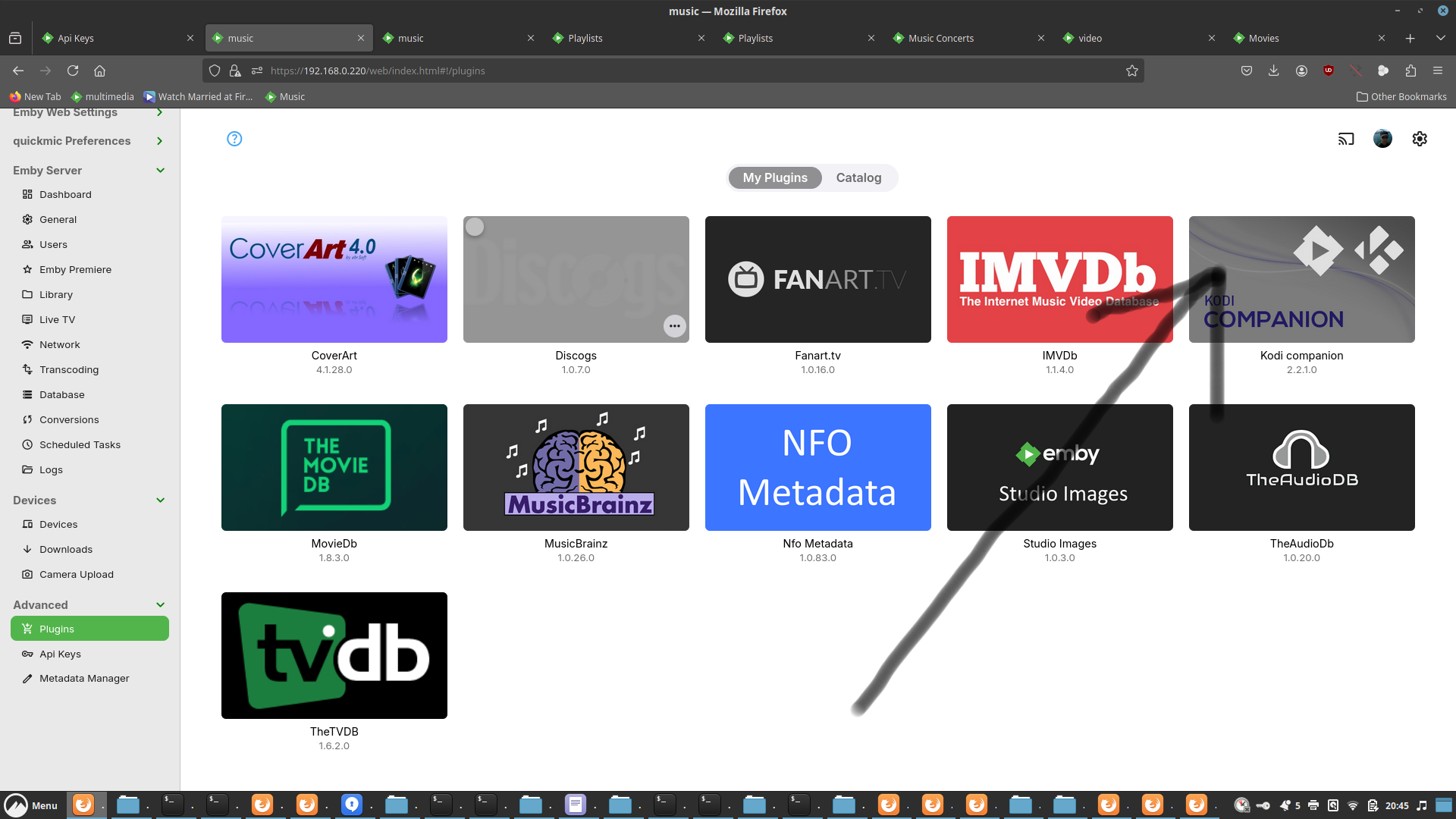Open the help question mark
The height and width of the screenshot is (819, 1456).
click(x=234, y=139)
